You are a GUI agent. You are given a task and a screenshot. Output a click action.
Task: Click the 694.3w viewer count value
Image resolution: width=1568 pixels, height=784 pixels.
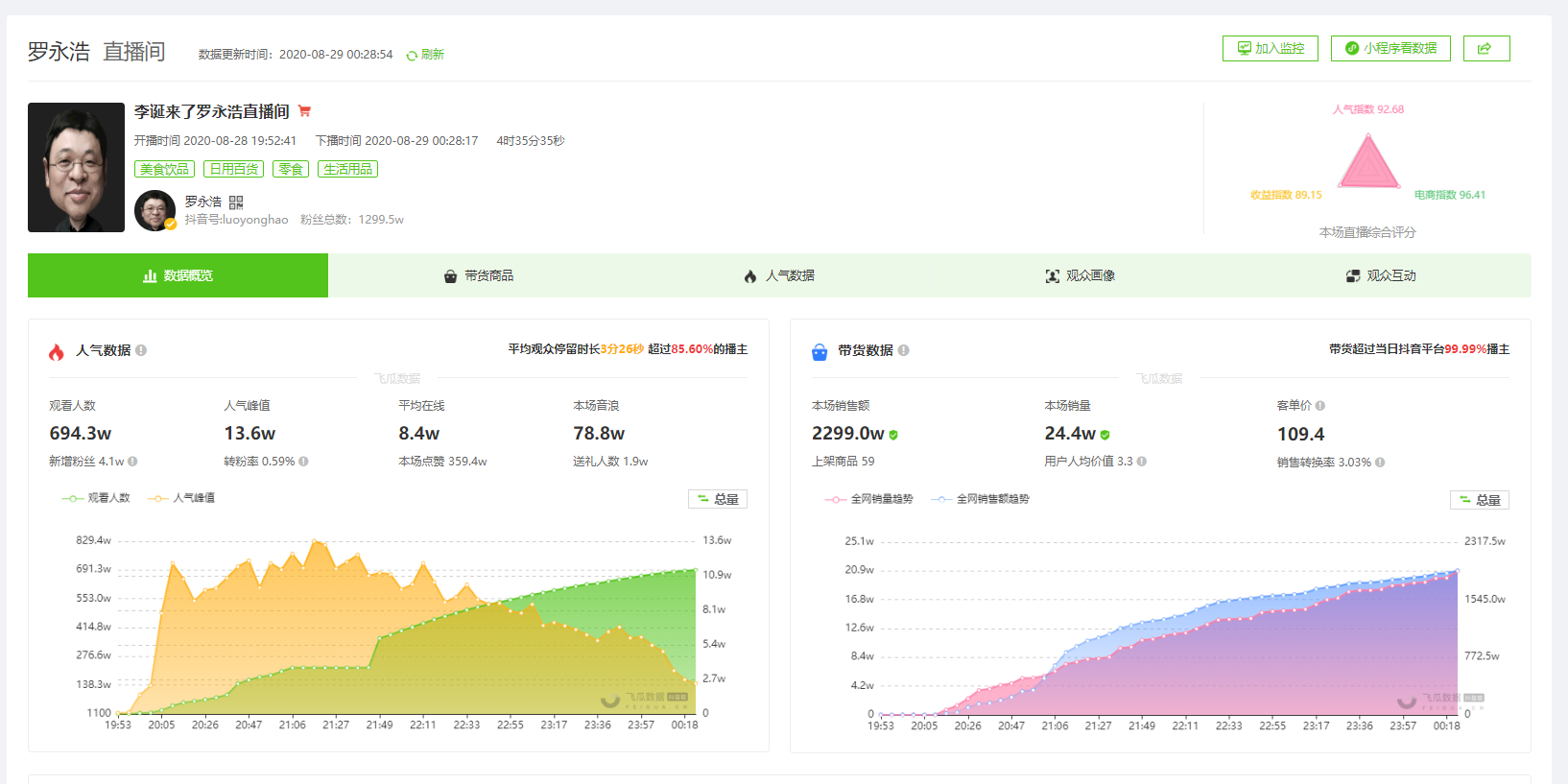81,434
